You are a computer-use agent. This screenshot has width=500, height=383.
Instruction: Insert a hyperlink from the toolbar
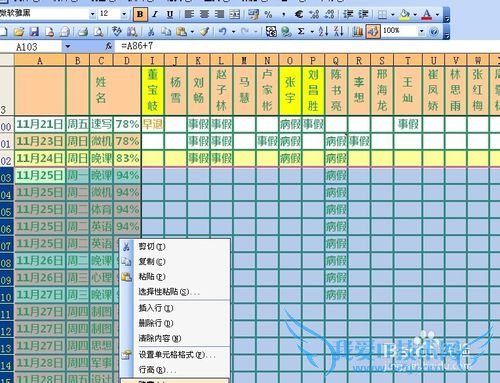tap(286, 32)
